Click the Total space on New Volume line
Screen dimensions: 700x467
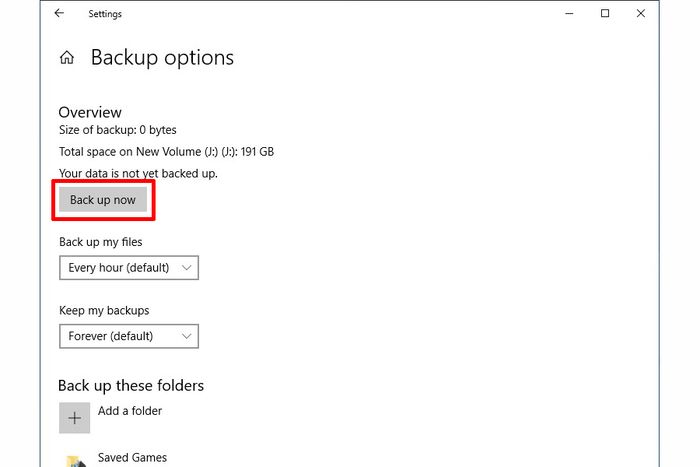(166, 152)
